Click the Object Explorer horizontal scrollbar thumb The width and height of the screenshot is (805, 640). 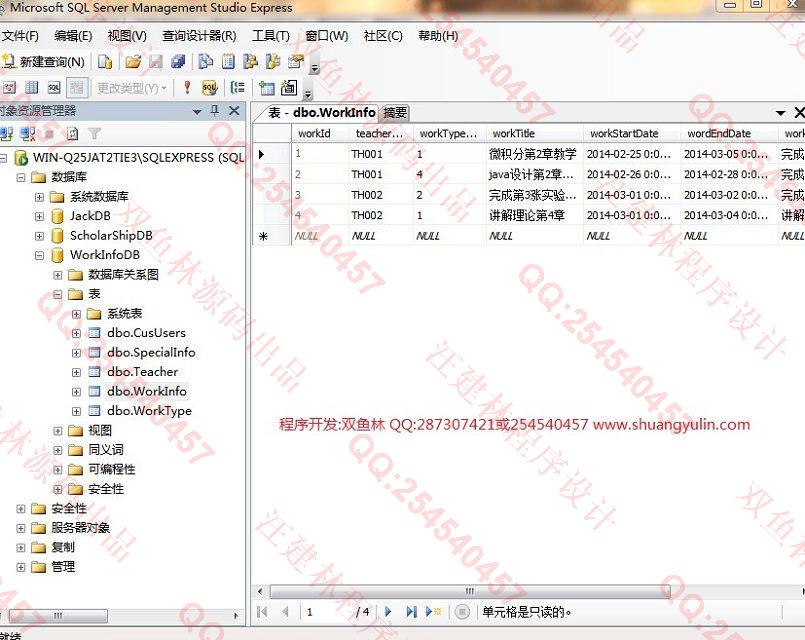tap(58, 615)
